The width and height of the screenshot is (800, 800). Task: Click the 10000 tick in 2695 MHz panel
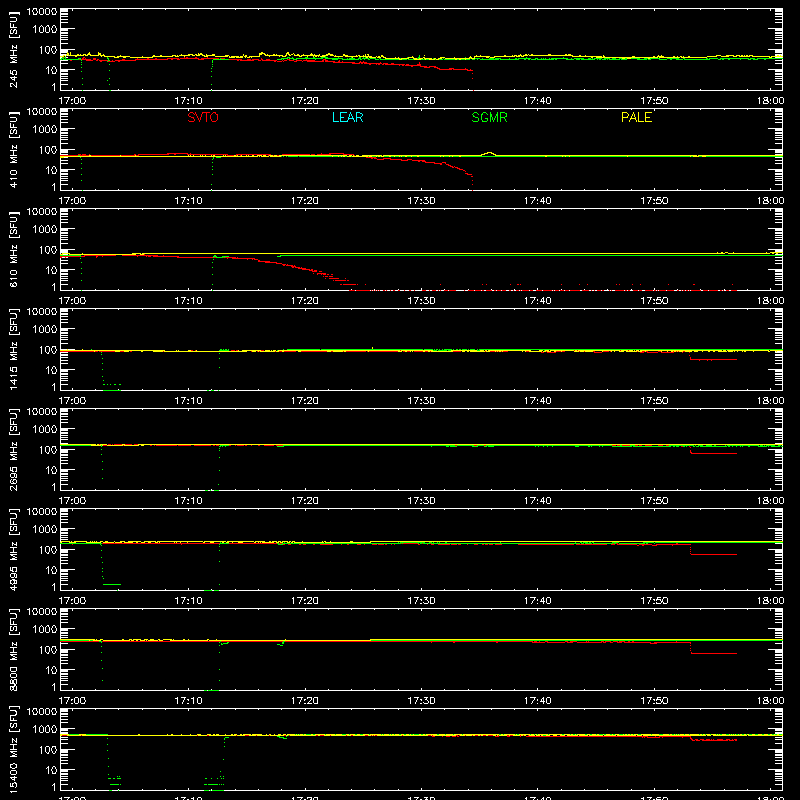pos(42,411)
